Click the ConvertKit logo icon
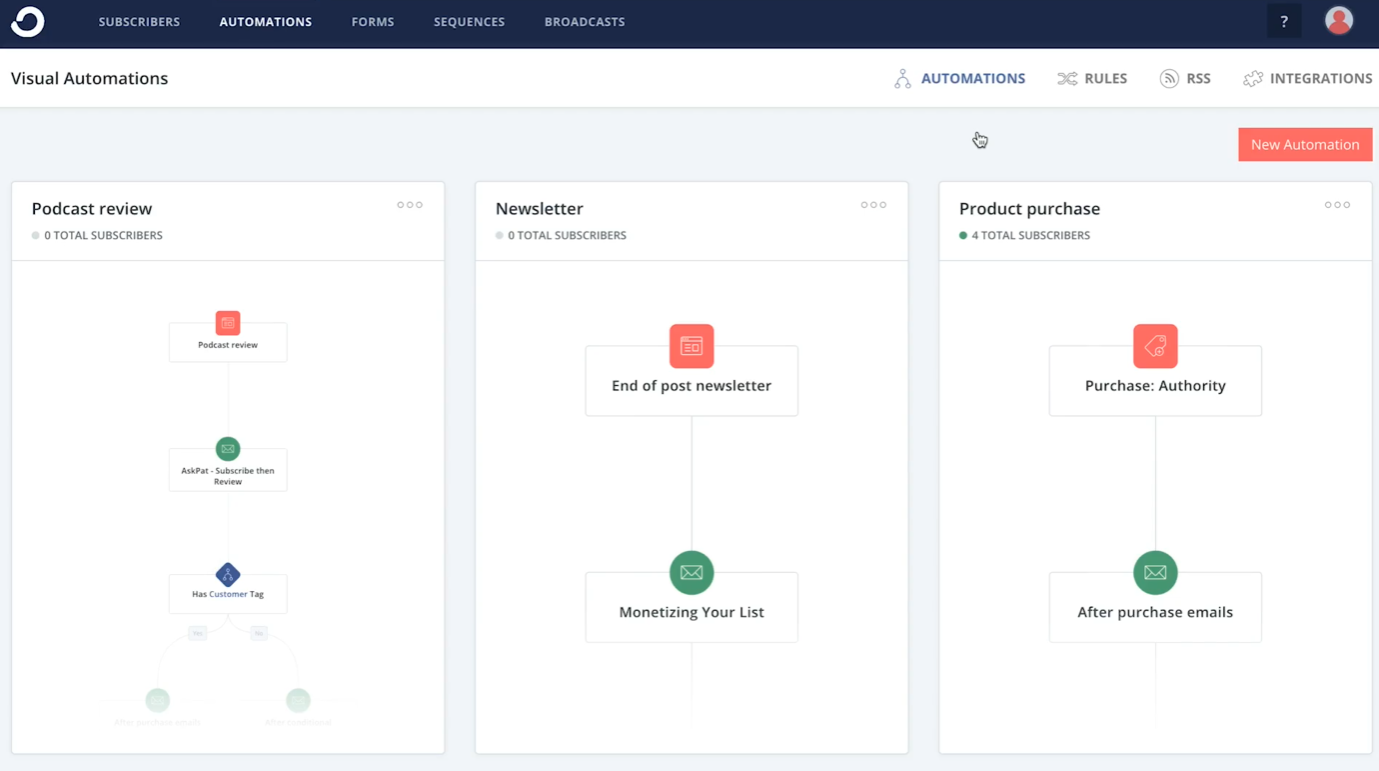Image resolution: width=1379 pixels, height=771 pixels. tap(28, 21)
